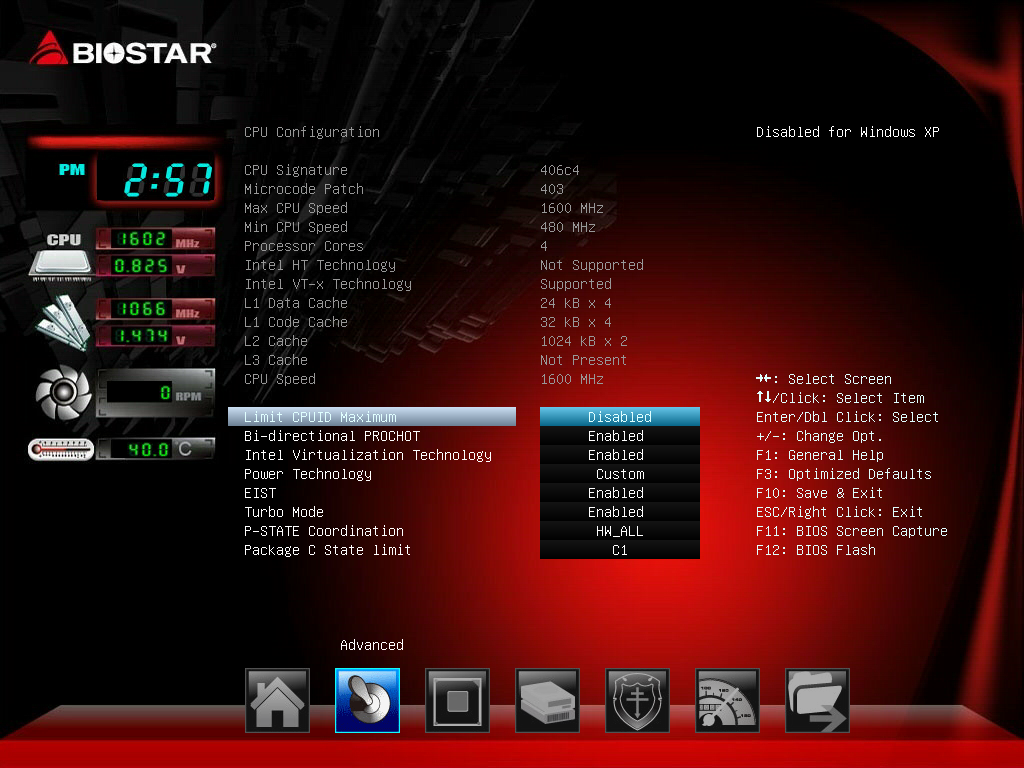1024x768 pixels.
Task: Click L1 Data Cache 24 kB x 4
Action: [x=575, y=302]
